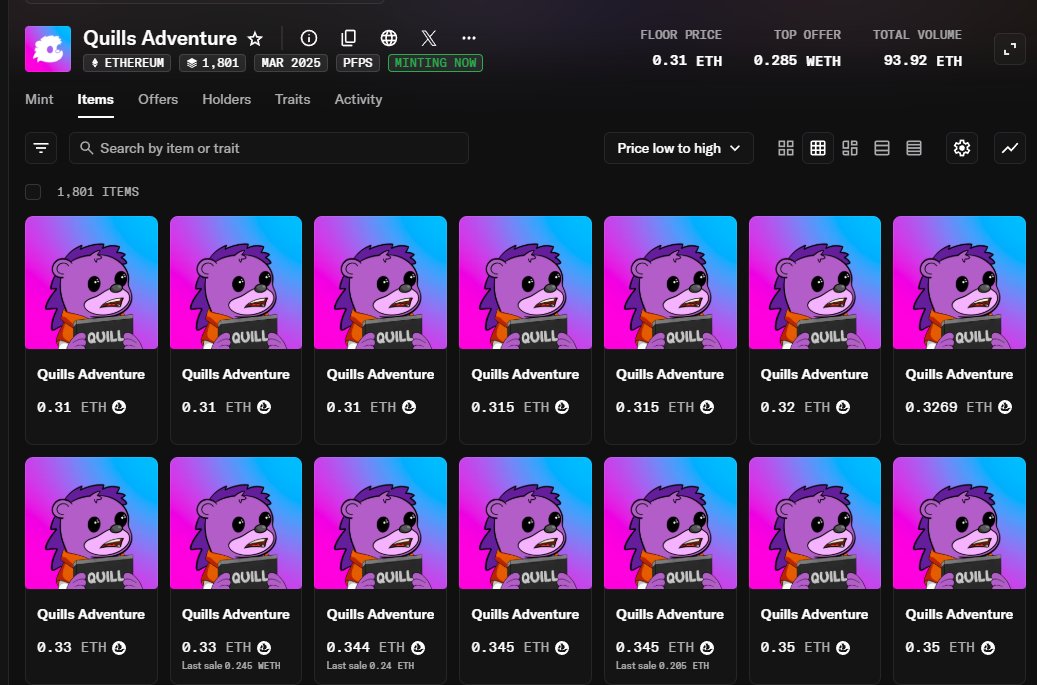This screenshot has width=1037, height=685.
Task: Switch to list view
Action: point(882,148)
